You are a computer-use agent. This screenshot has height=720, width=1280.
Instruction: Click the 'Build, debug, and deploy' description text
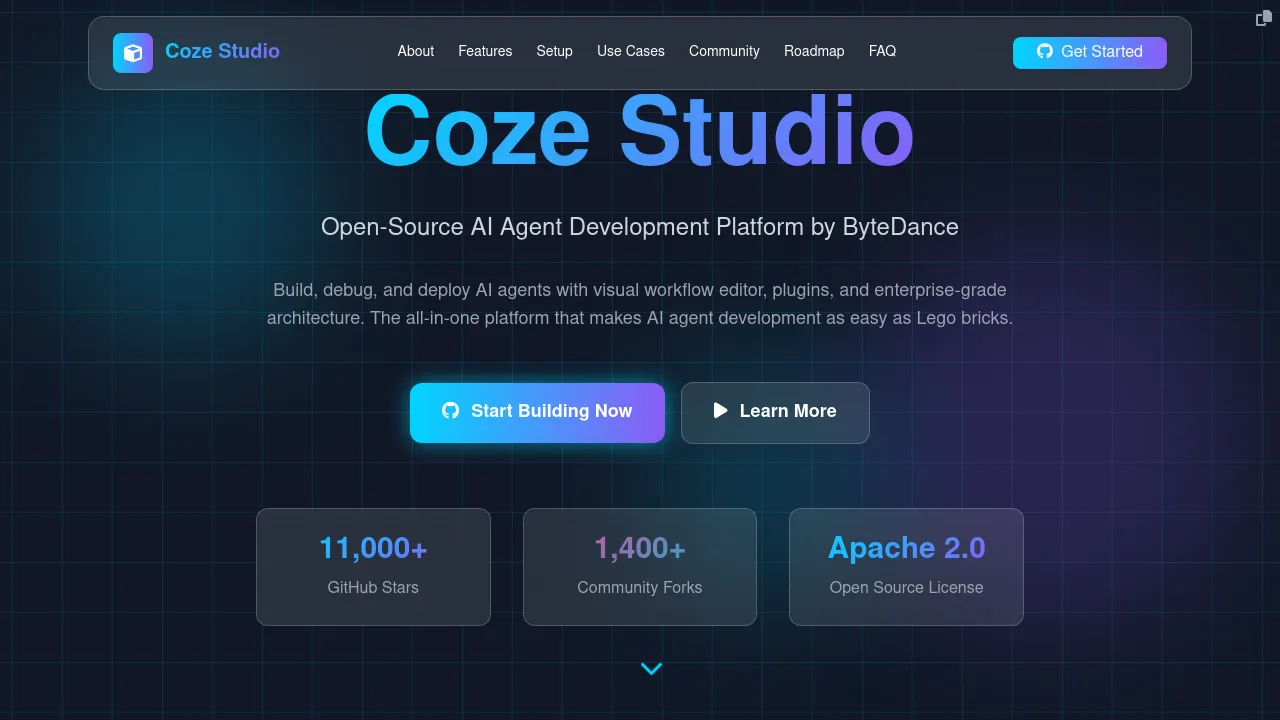640,304
